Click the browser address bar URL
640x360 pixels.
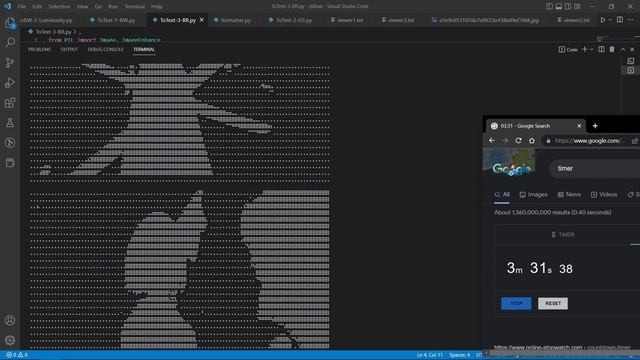click(589, 140)
